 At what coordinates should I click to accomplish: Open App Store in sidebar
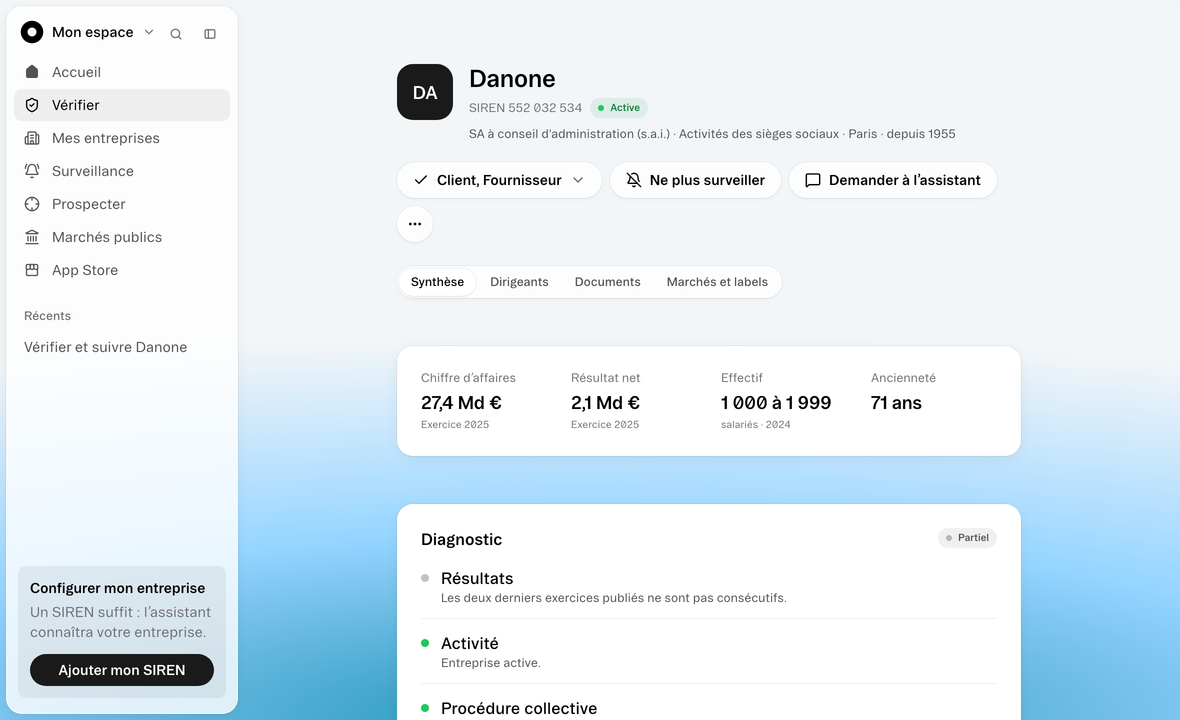pyautogui.click(x=122, y=270)
